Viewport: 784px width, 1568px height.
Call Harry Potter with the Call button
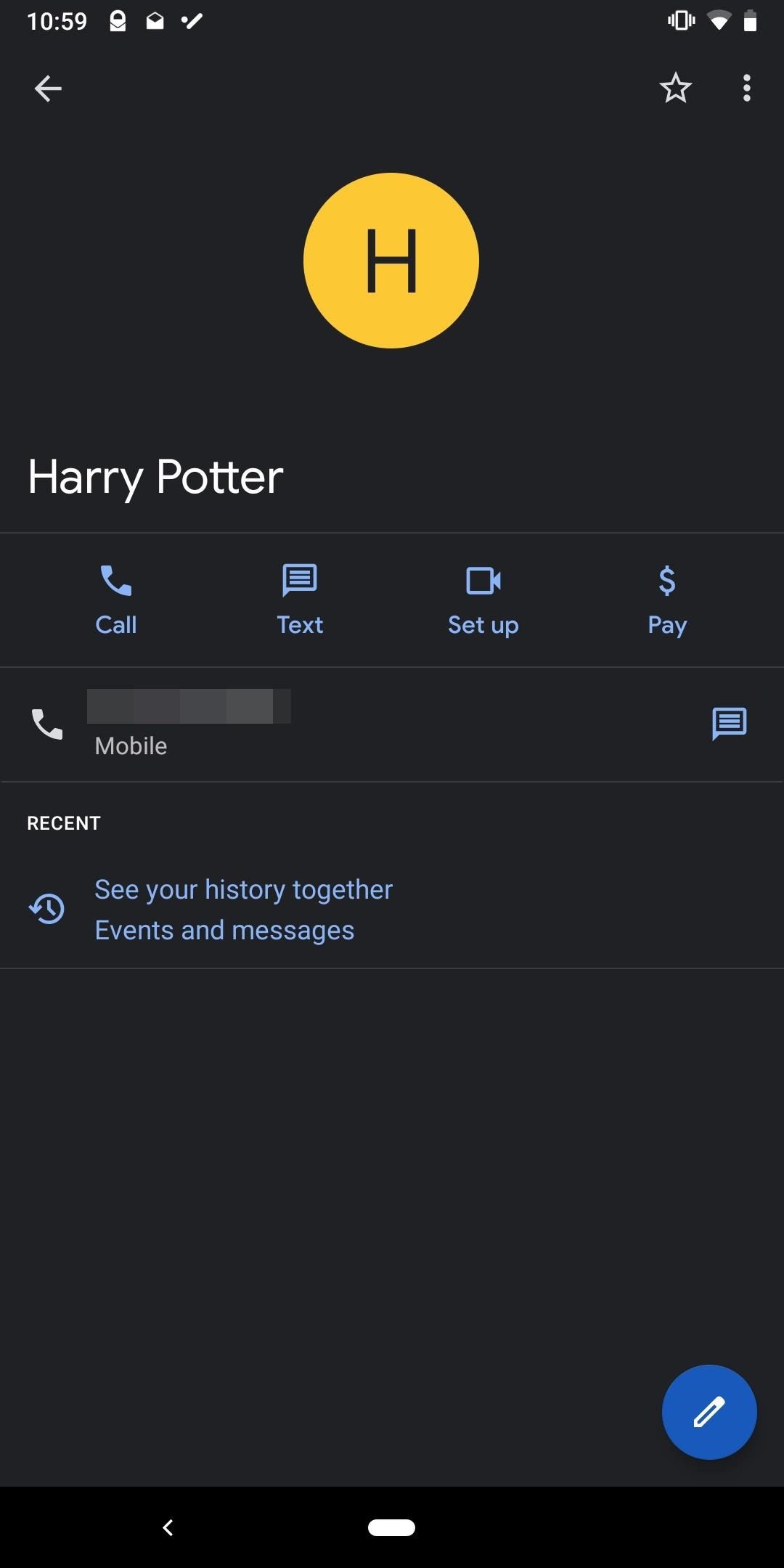click(x=116, y=600)
